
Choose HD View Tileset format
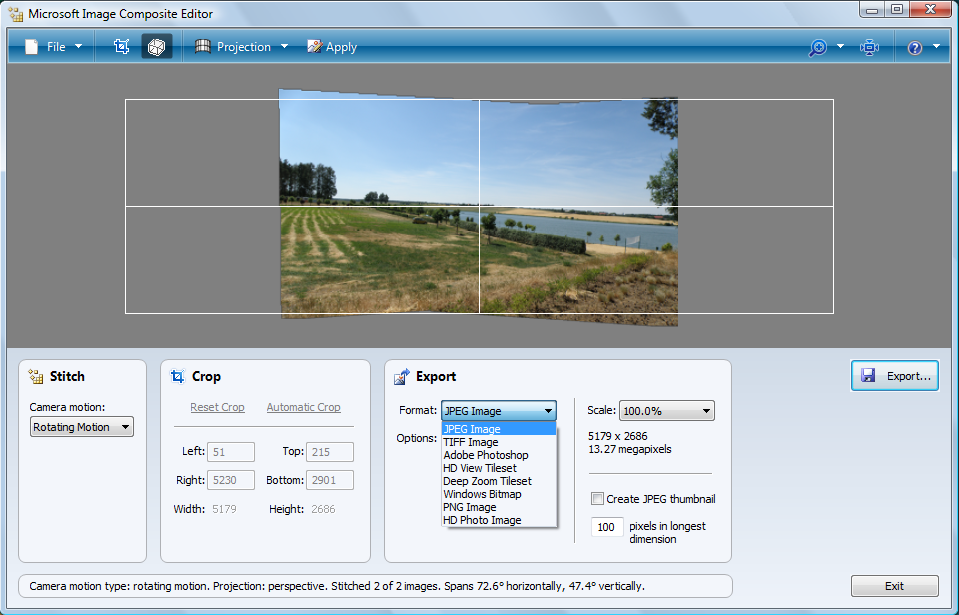[x=498, y=468]
